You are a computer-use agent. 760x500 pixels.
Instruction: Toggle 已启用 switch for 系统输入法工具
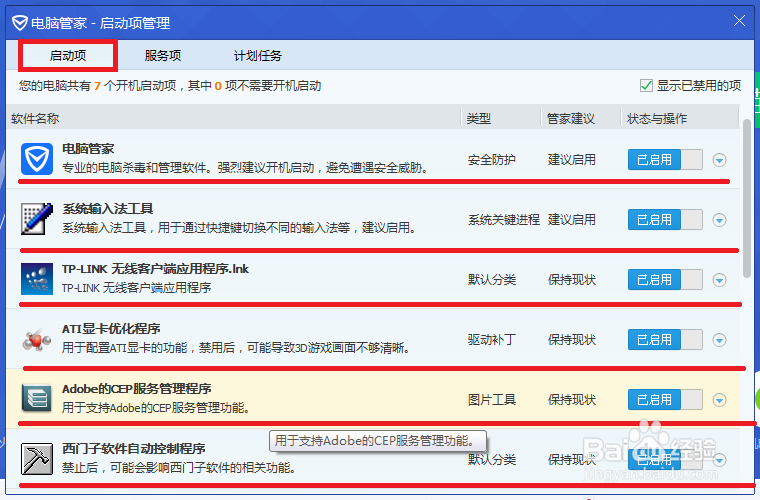pyautogui.click(x=665, y=219)
